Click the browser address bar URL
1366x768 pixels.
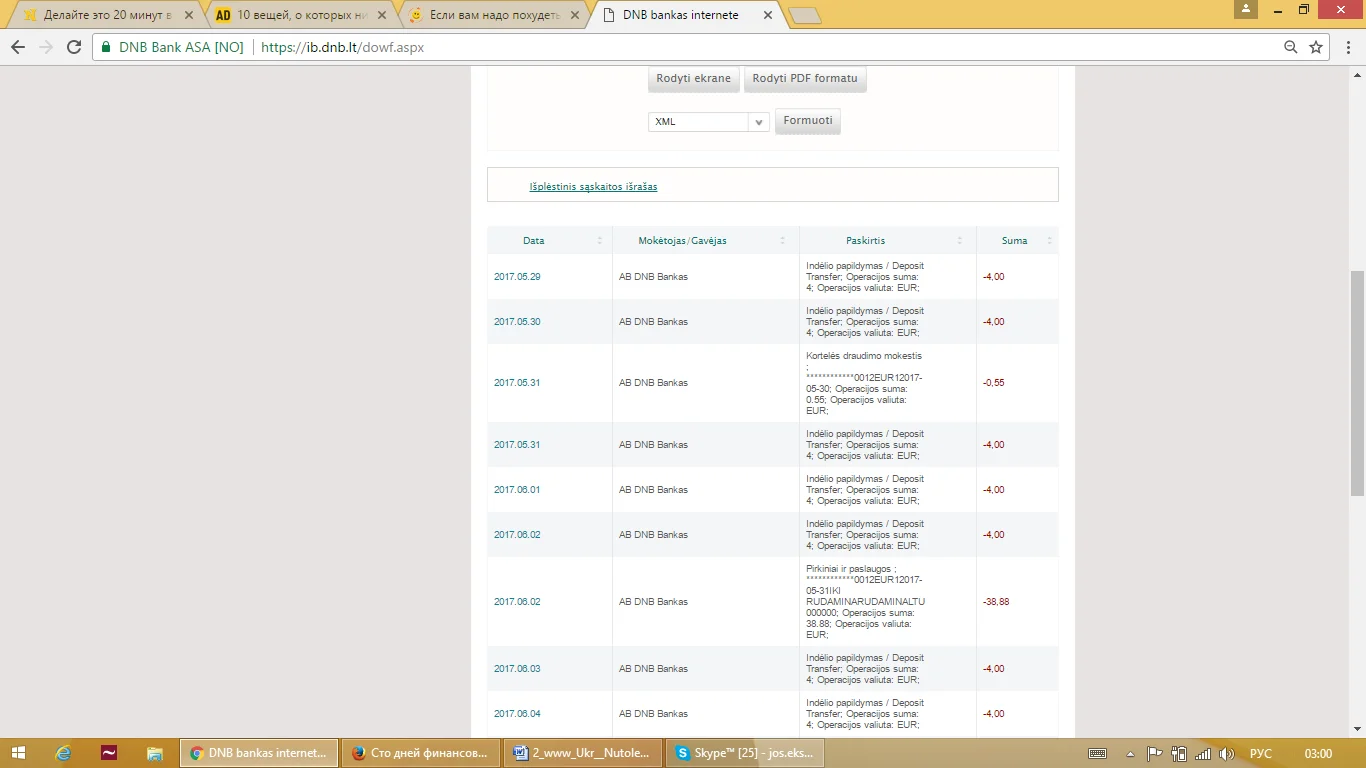pyautogui.click(x=342, y=47)
